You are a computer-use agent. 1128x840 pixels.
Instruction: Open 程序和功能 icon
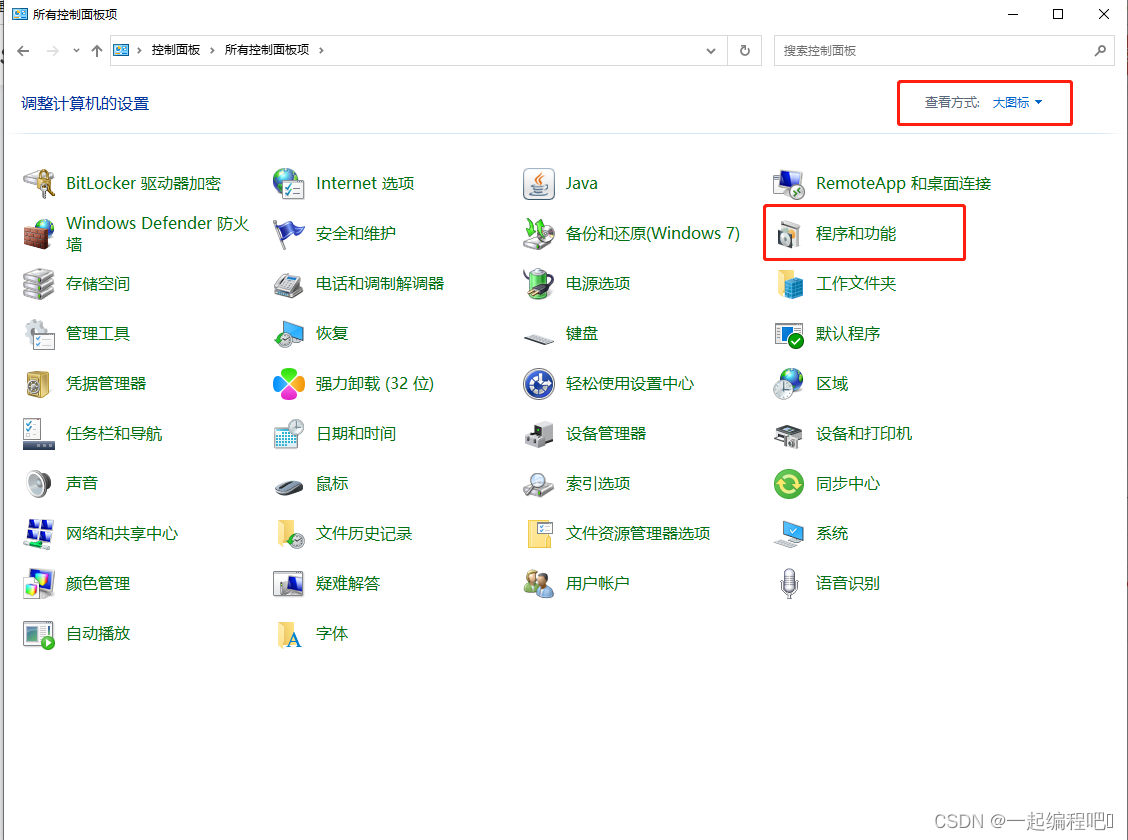coord(788,234)
